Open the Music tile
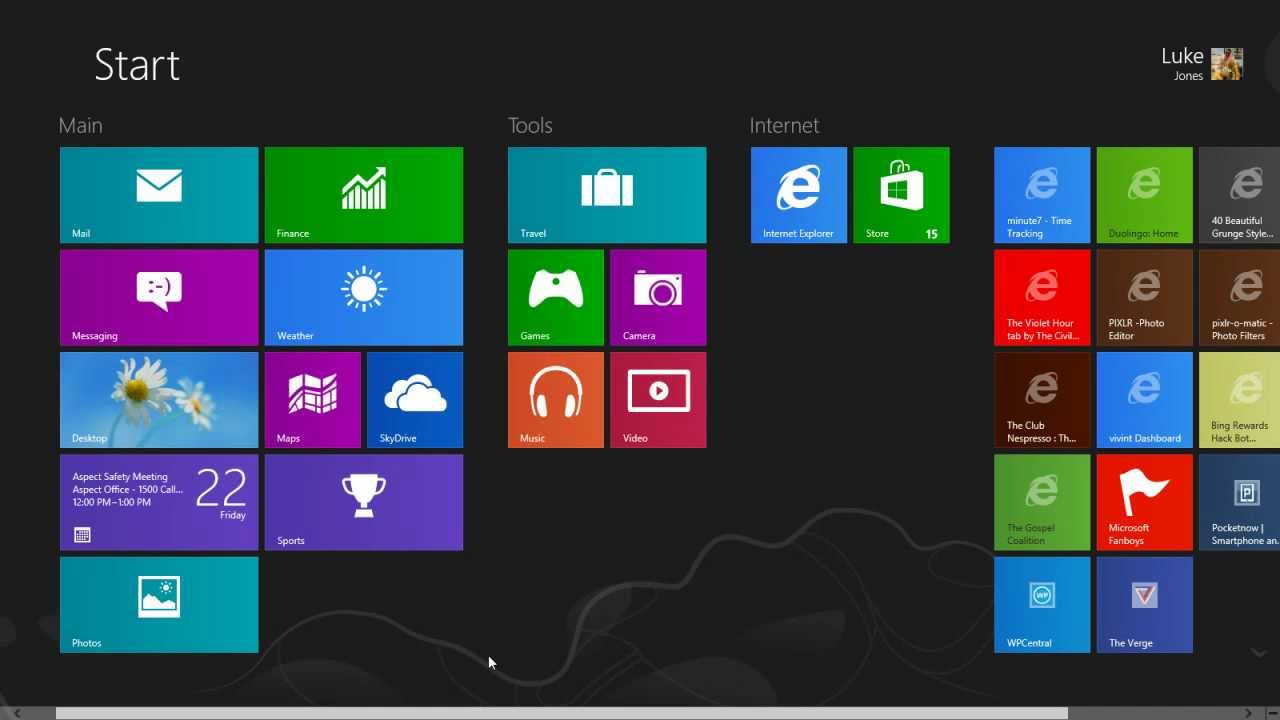The width and height of the screenshot is (1280, 720). pyautogui.click(x=556, y=400)
